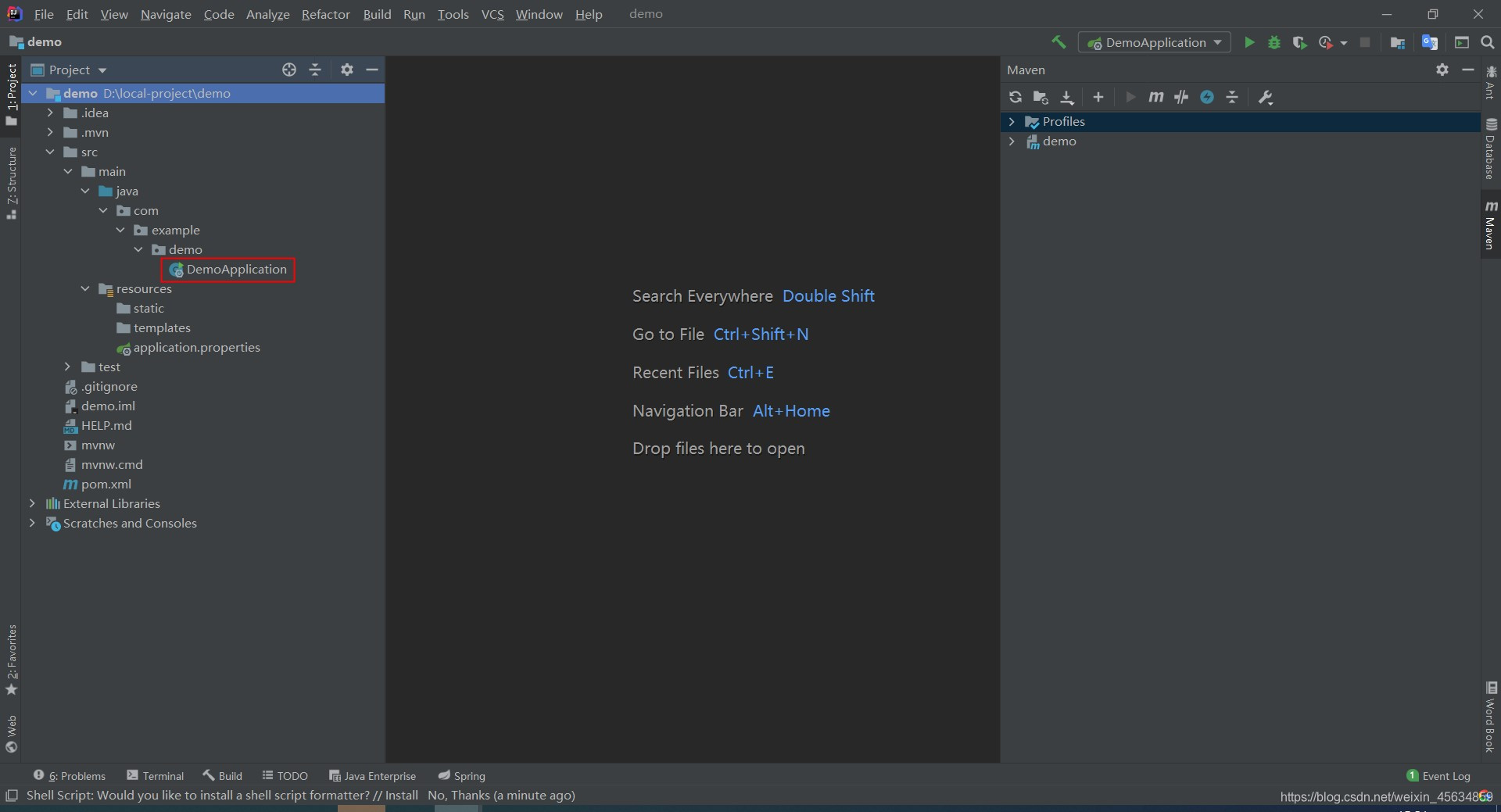Expand the test folder
Screen dimensions: 1501x812
tap(67, 367)
